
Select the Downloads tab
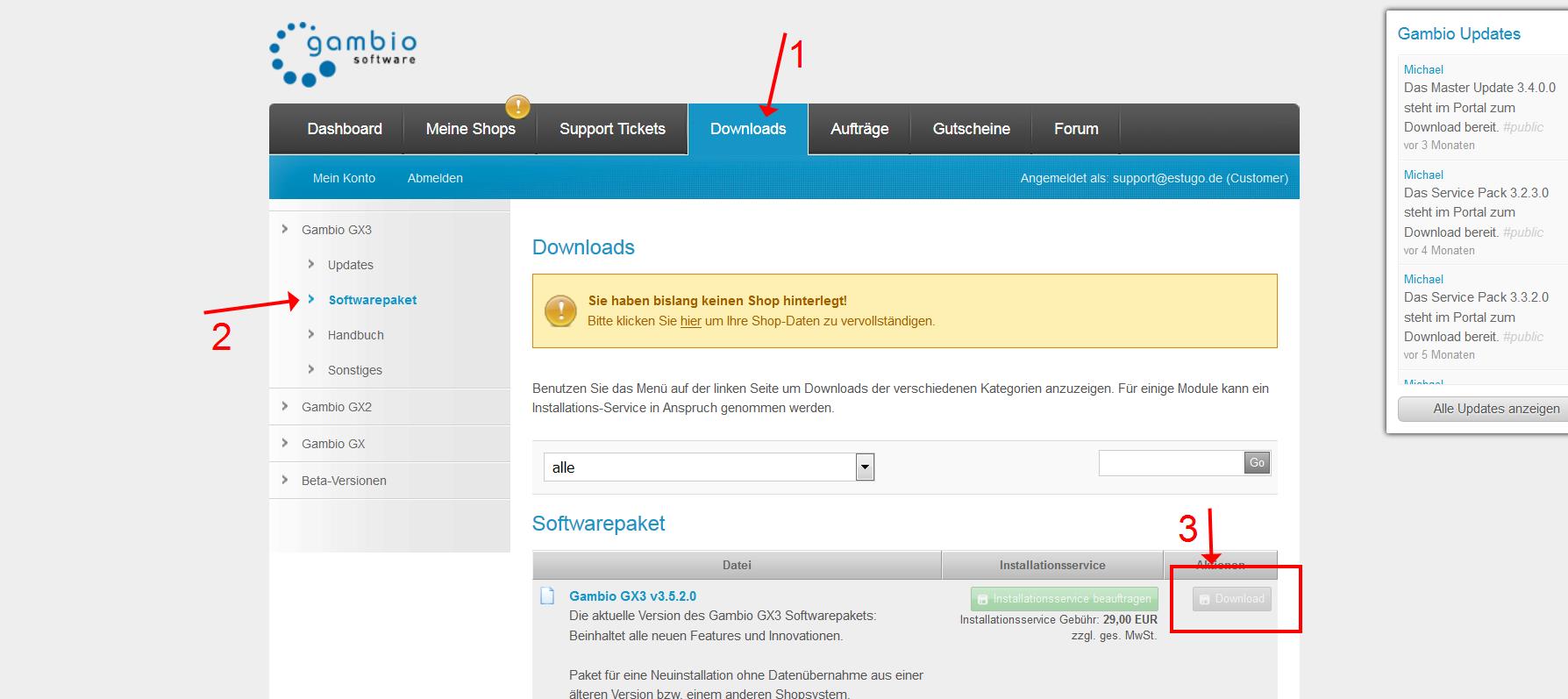pyautogui.click(x=748, y=129)
